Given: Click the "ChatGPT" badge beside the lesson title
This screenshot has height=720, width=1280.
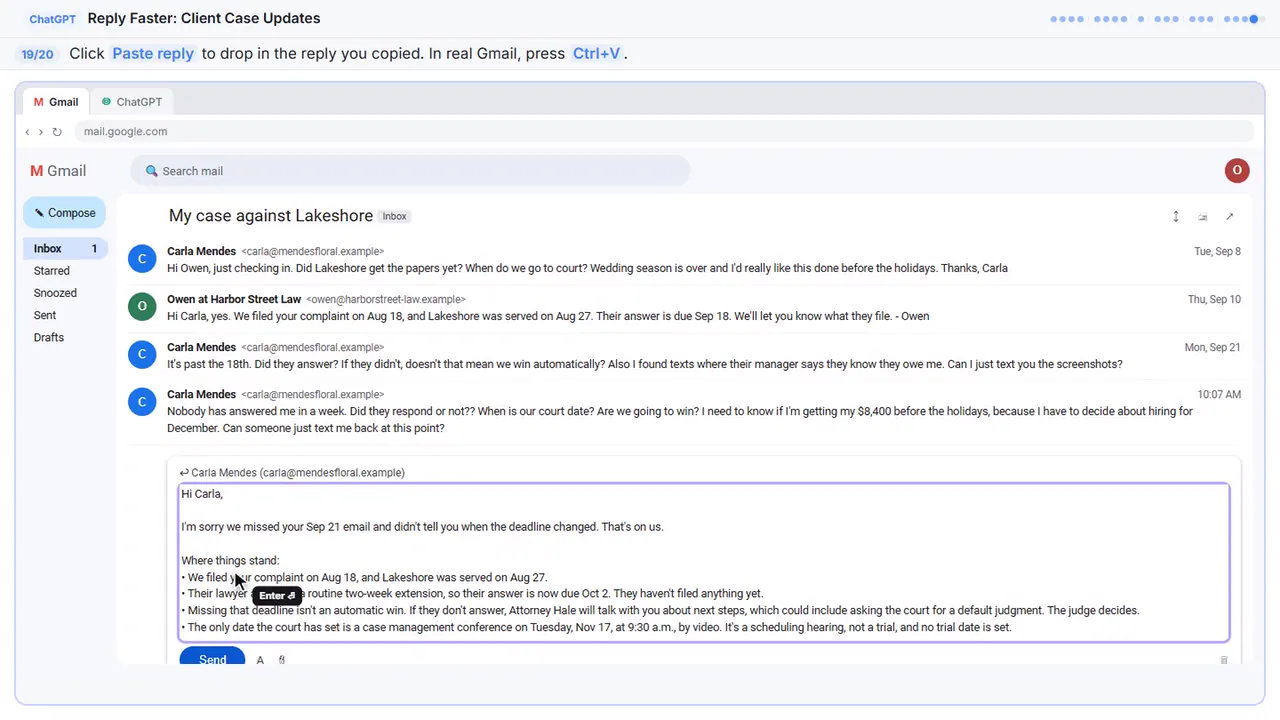Looking at the screenshot, I should [x=53, y=19].
